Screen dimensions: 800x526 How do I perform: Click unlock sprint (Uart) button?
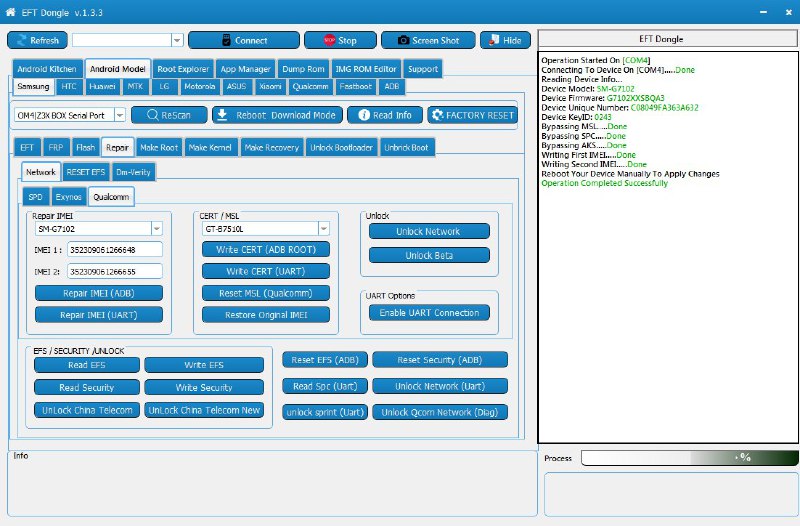325,412
